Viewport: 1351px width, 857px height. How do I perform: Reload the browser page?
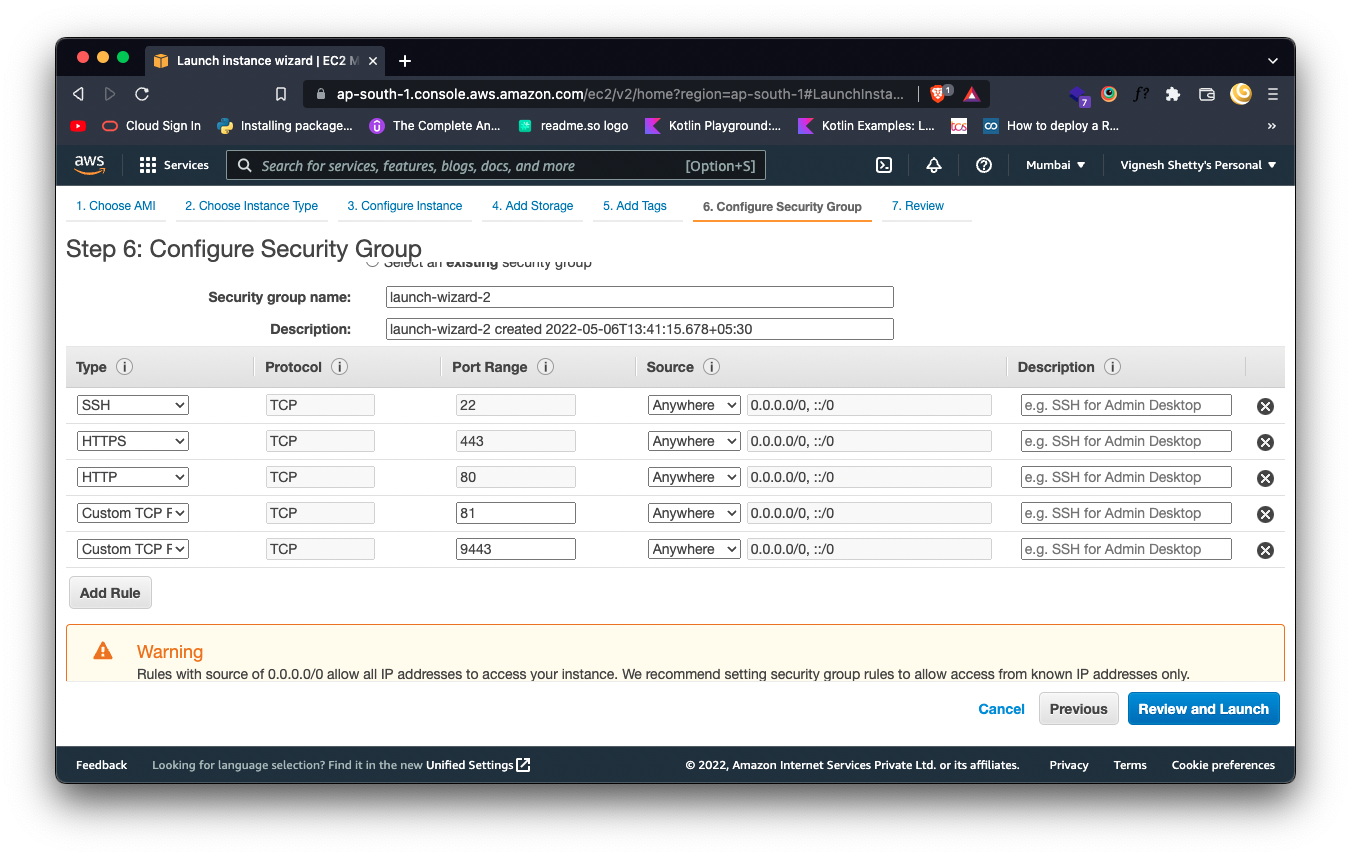pos(142,94)
